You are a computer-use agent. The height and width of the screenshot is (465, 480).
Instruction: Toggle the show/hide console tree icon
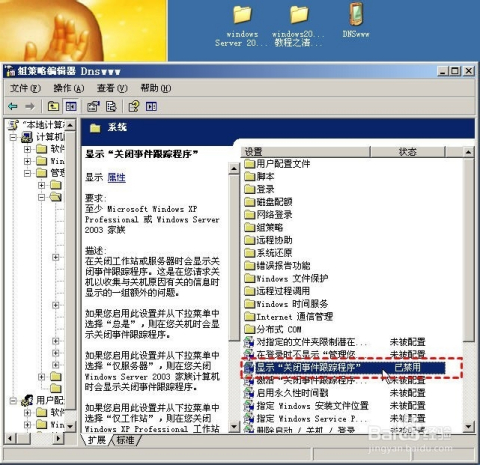(x=71, y=106)
